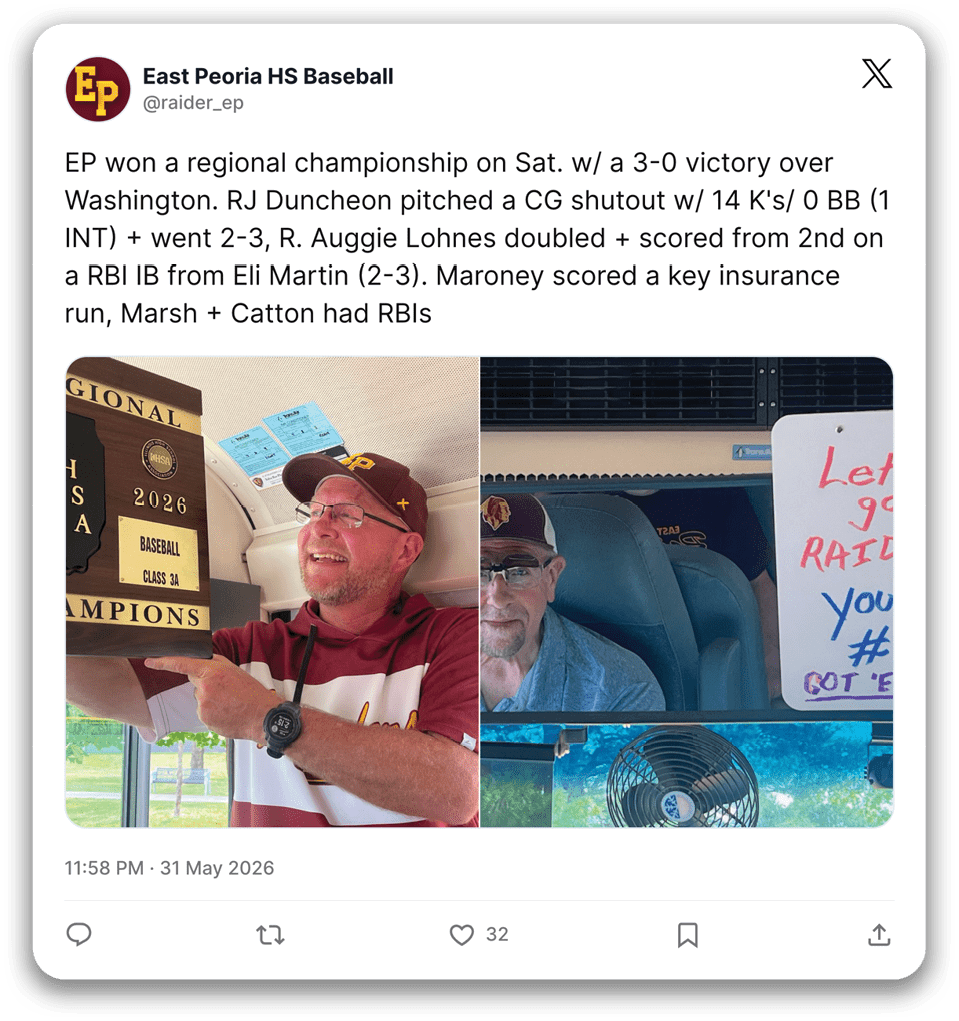Bookmark this East Peoria tweet
The image size is (959, 1021).
pyautogui.click(x=688, y=935)
